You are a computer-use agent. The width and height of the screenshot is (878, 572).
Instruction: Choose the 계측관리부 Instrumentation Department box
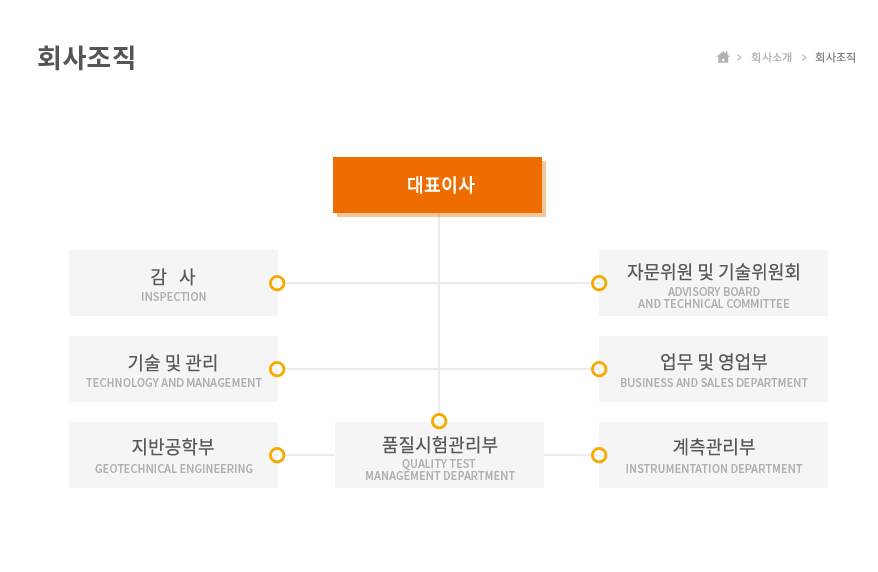[713, 455]
